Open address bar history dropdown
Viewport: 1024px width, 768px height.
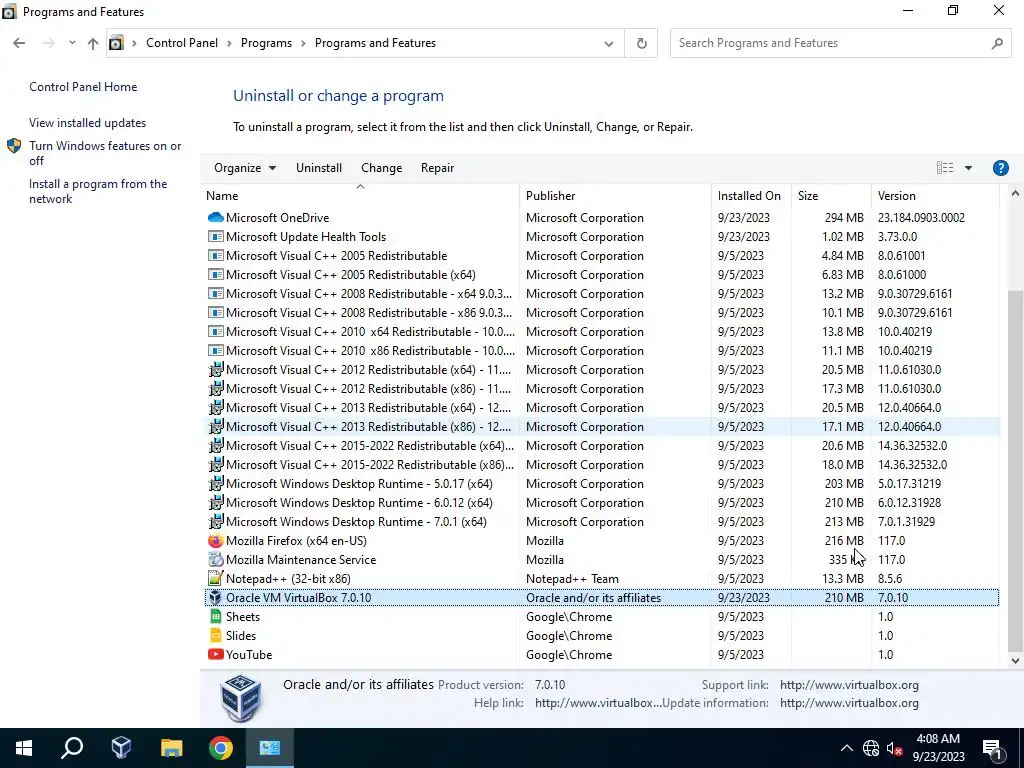(x=609, y=44)
